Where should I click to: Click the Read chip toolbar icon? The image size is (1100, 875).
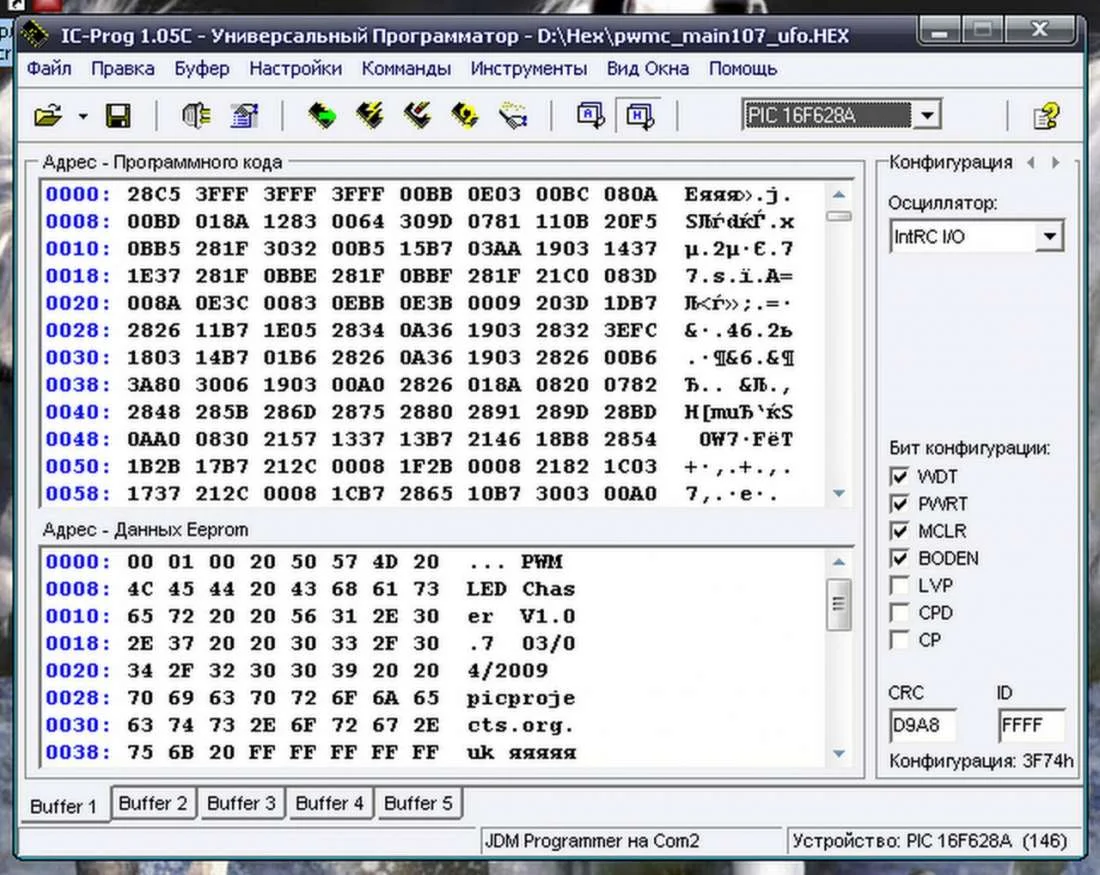coord(321,116)
